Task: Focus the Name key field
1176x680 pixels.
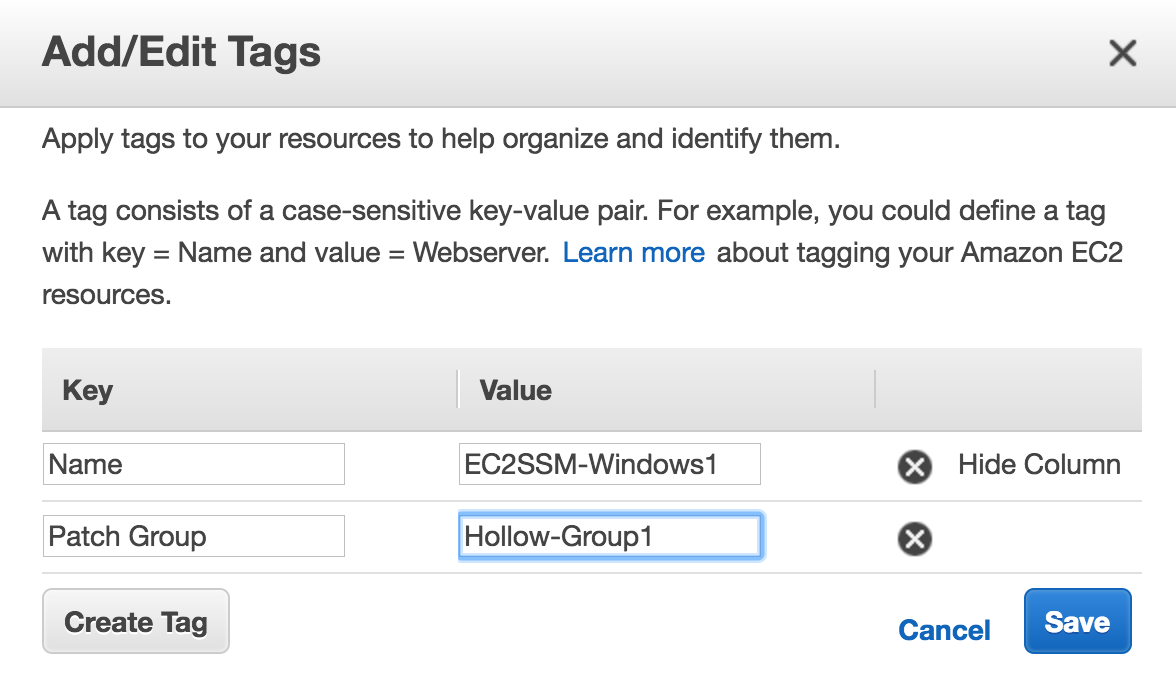Action: (x=194, y=465)
